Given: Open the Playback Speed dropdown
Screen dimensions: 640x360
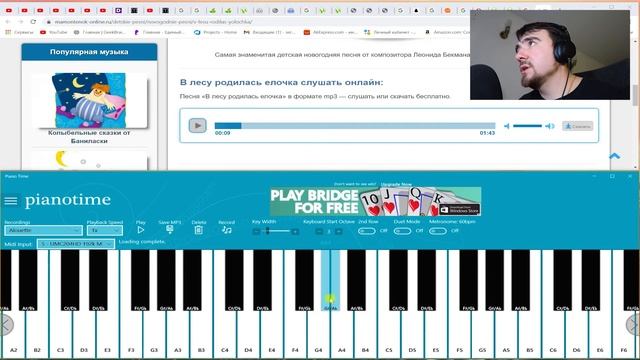Looking at the screenshot, I should coord(104,231).
